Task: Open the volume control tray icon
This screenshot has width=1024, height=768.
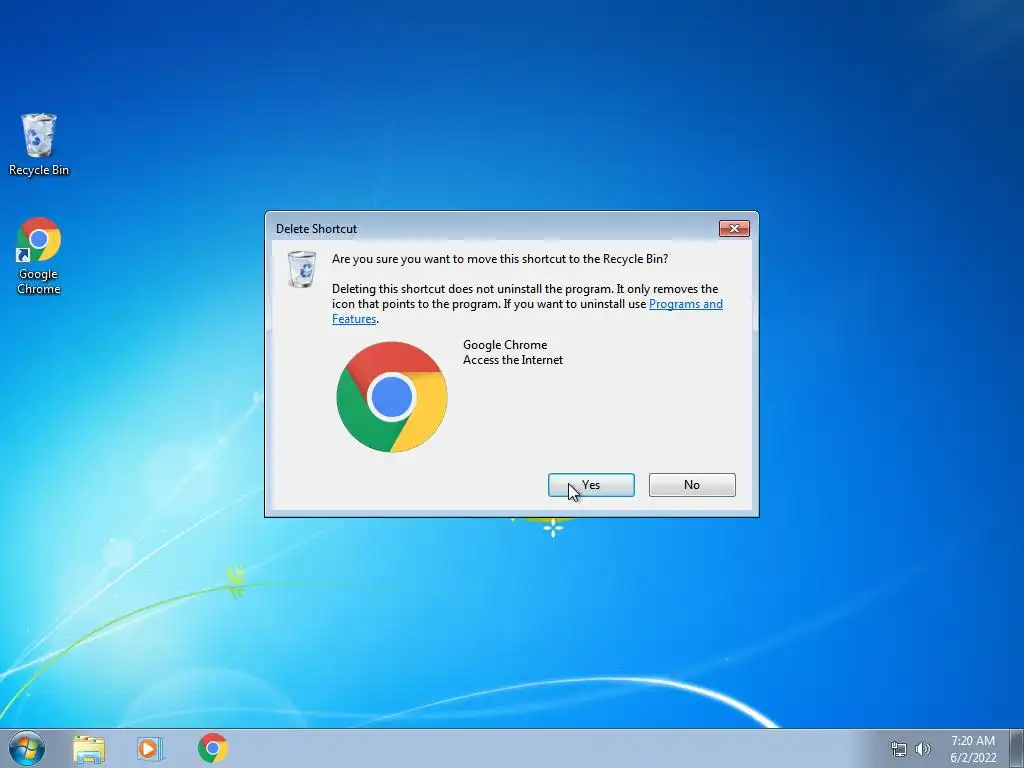Action: pos(923,749)
